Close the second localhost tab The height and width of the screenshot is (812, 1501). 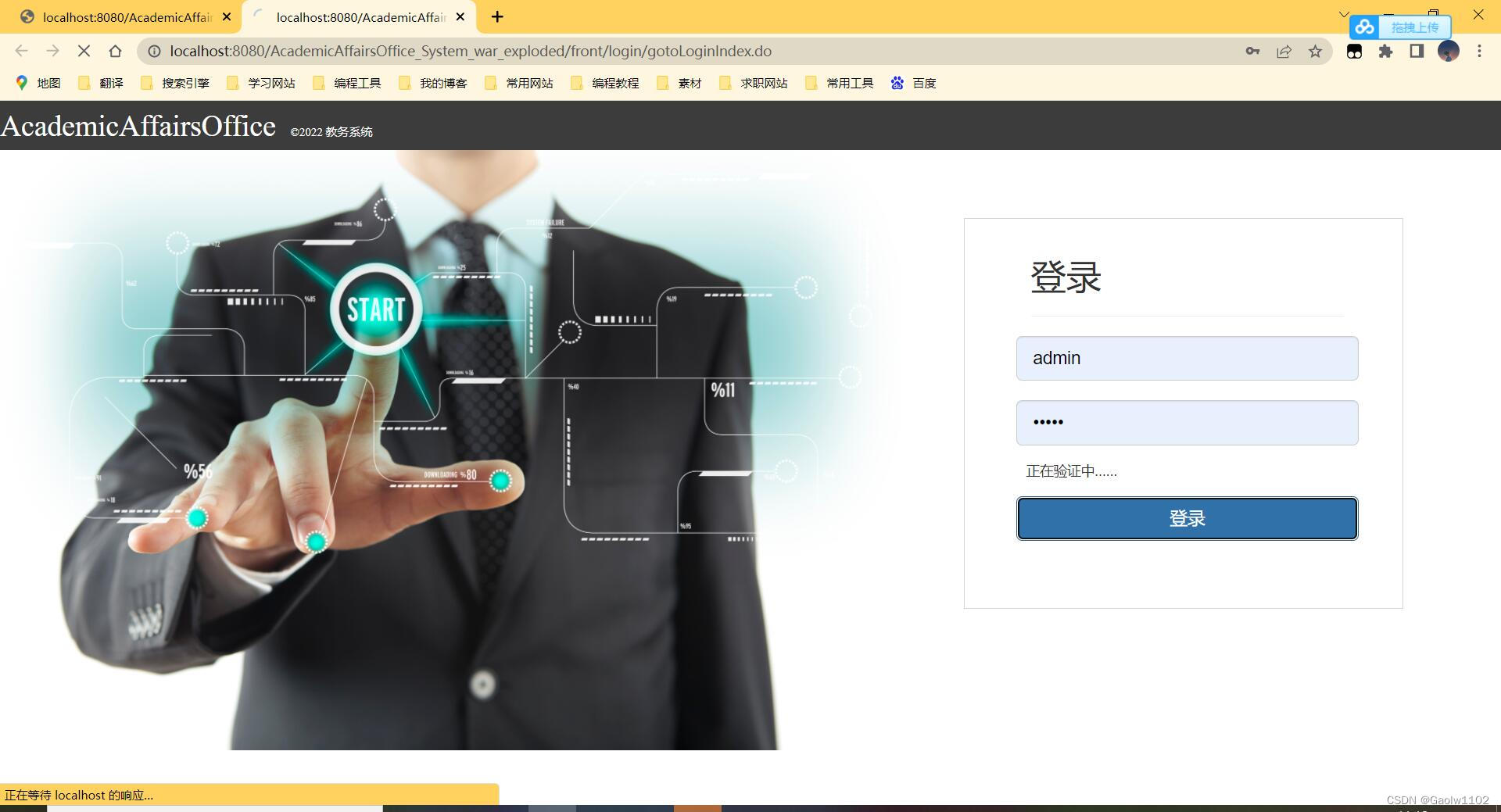[460, 16]
